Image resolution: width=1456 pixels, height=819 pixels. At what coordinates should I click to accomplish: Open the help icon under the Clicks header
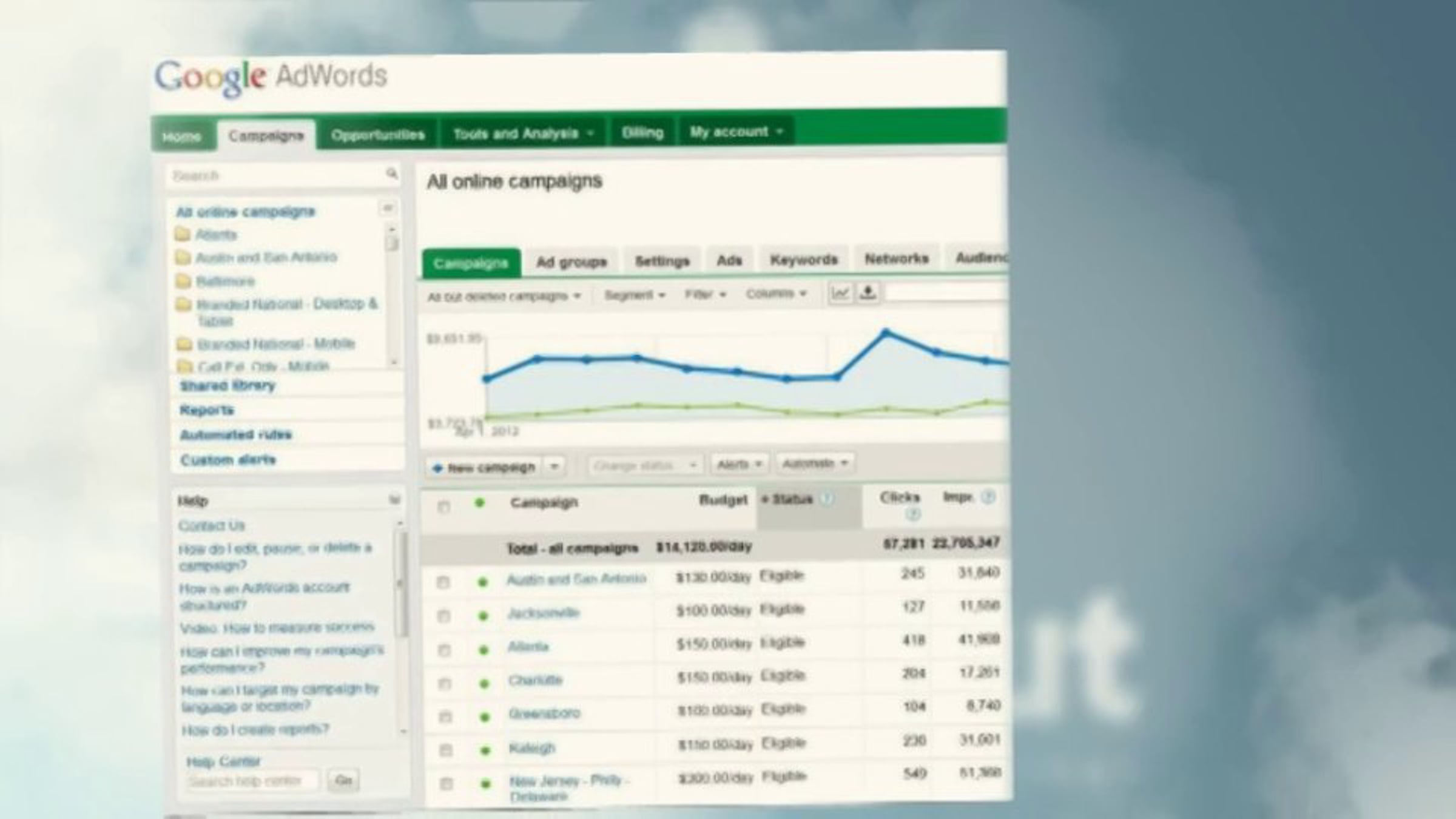pos(912,514)
